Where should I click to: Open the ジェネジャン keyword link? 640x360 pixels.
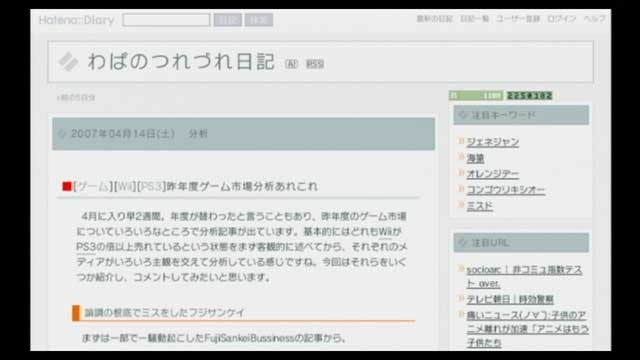coord(493,142)
